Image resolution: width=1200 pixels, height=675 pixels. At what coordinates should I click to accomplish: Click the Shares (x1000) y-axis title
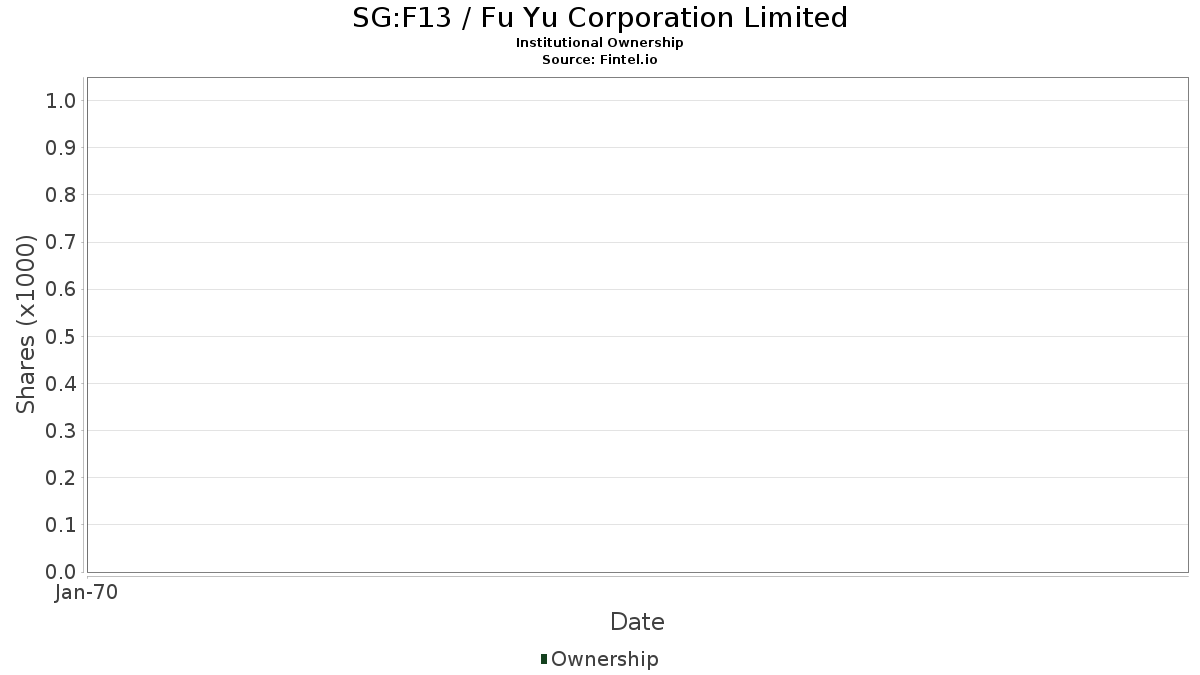(27, 324)
